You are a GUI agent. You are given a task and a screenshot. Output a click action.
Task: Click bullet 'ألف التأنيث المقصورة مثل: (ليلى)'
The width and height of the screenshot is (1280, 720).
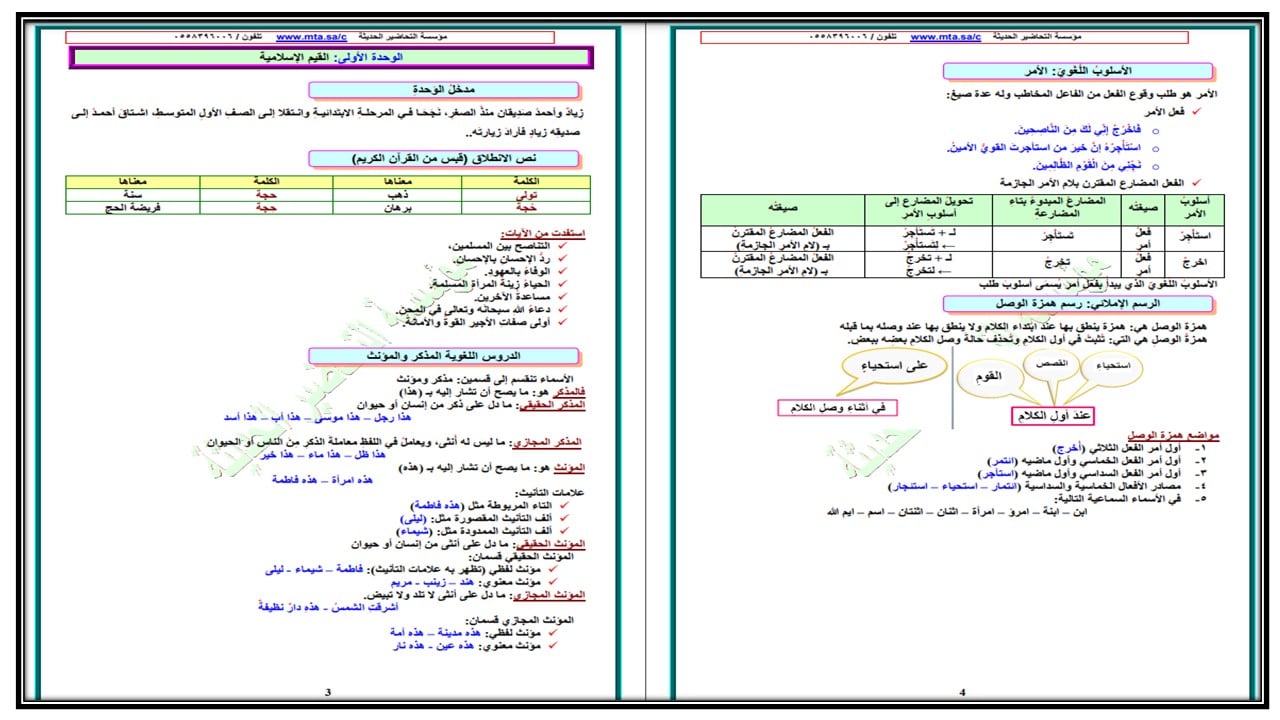[472, 519]
